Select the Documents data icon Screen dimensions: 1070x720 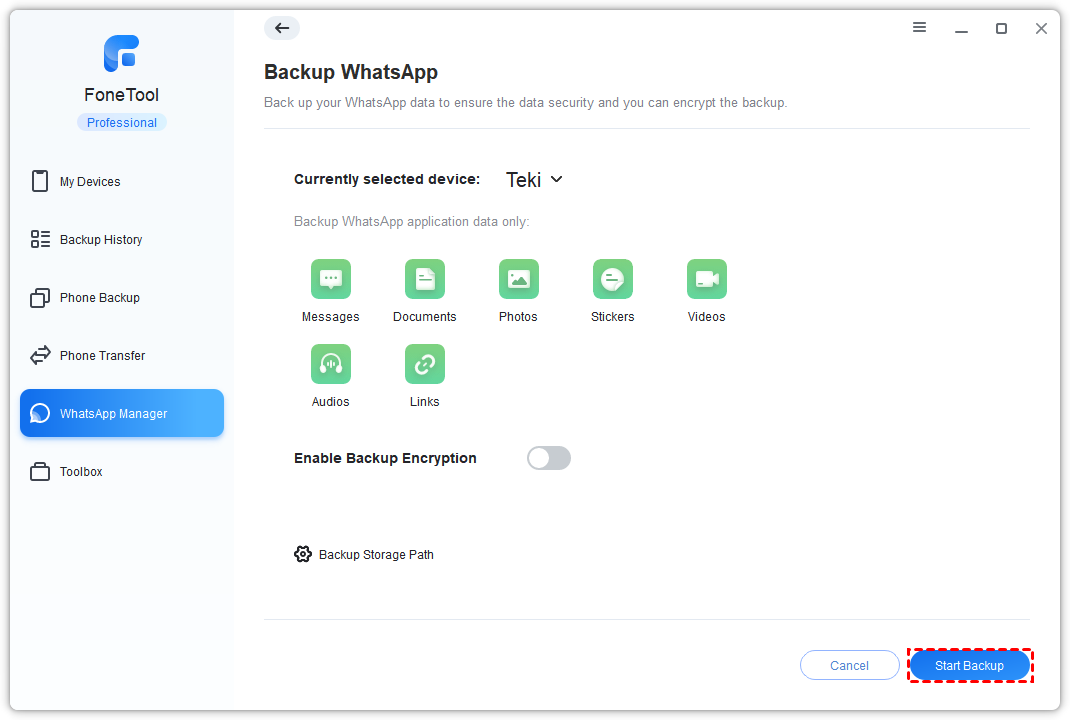point(424,279)
